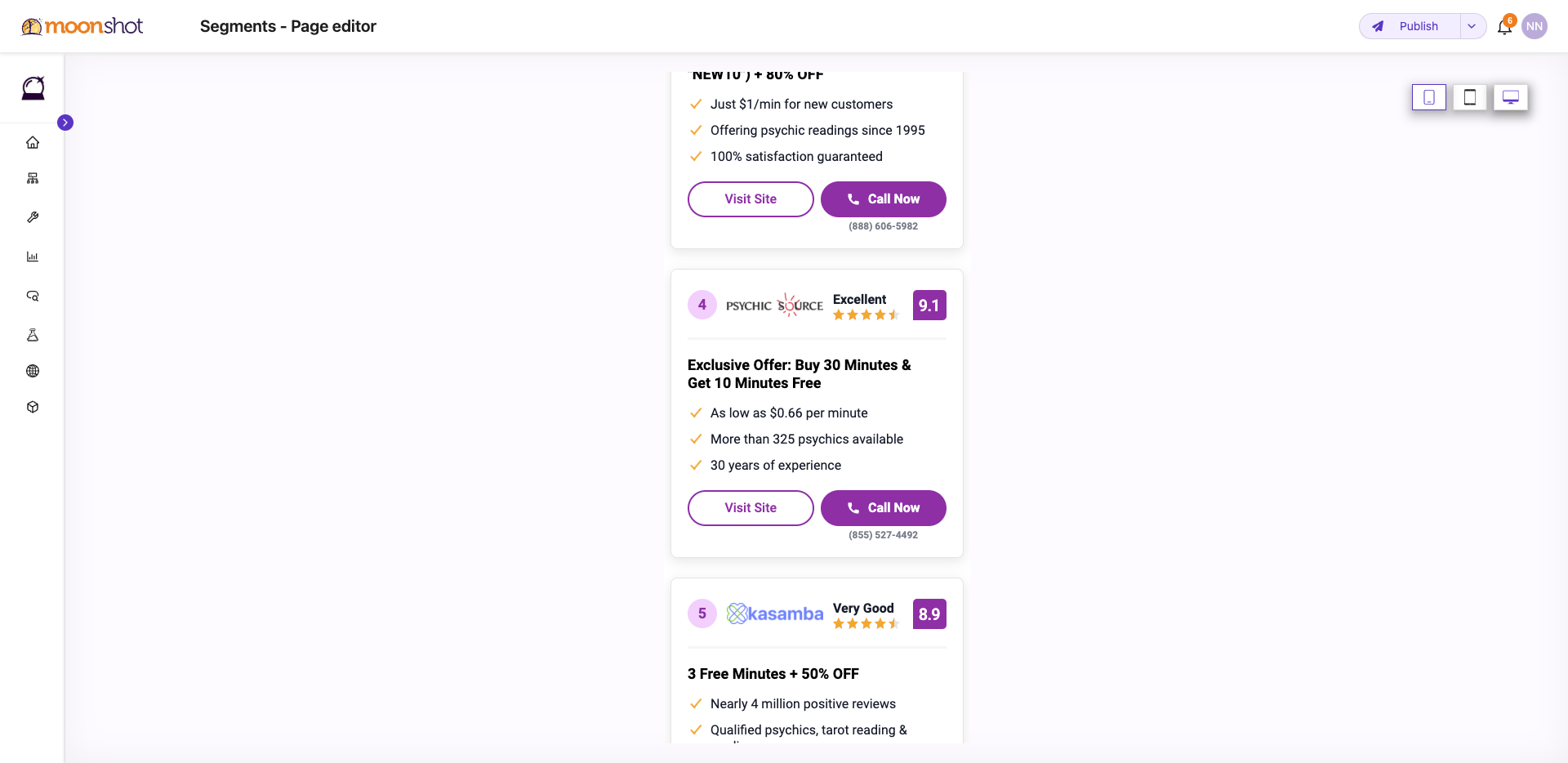Select the wrench tools icon in sidebar
1568x763 pixels.
pos(33,217)
